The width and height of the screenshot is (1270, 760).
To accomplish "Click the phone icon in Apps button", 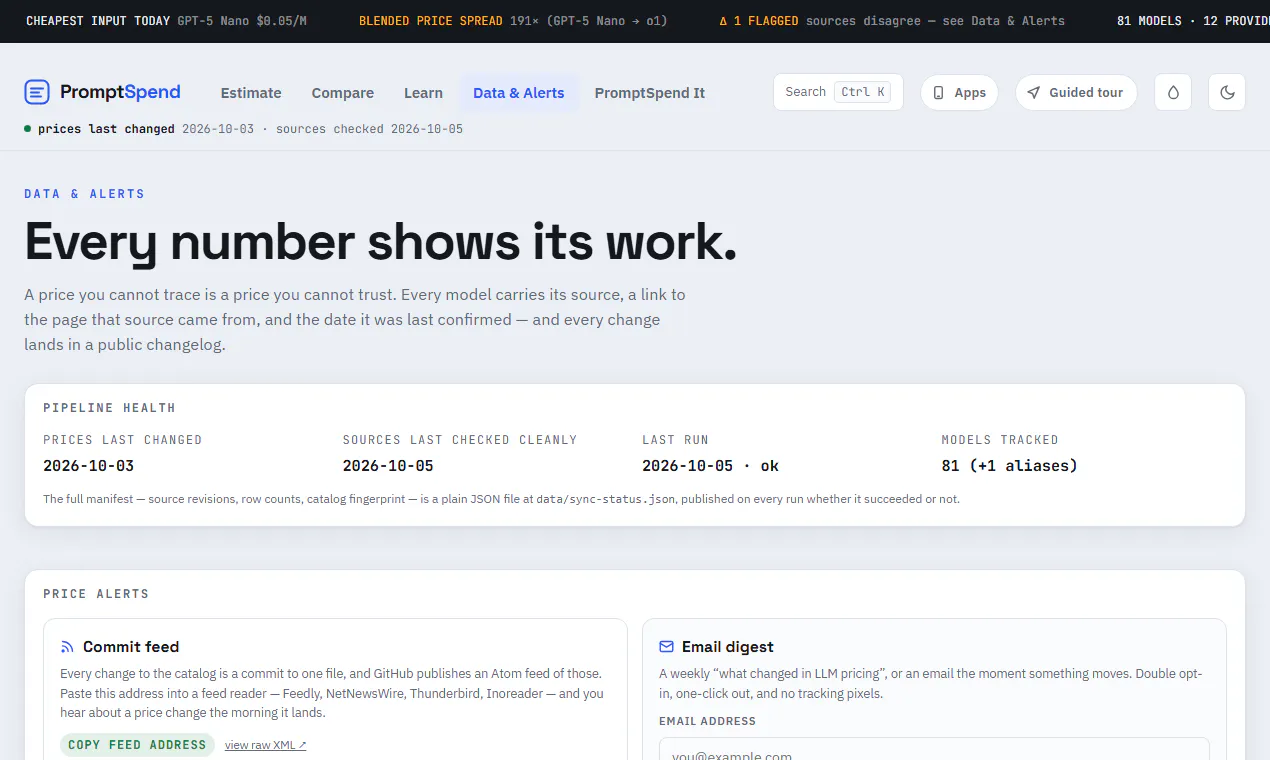I will (x=938, y=93).
